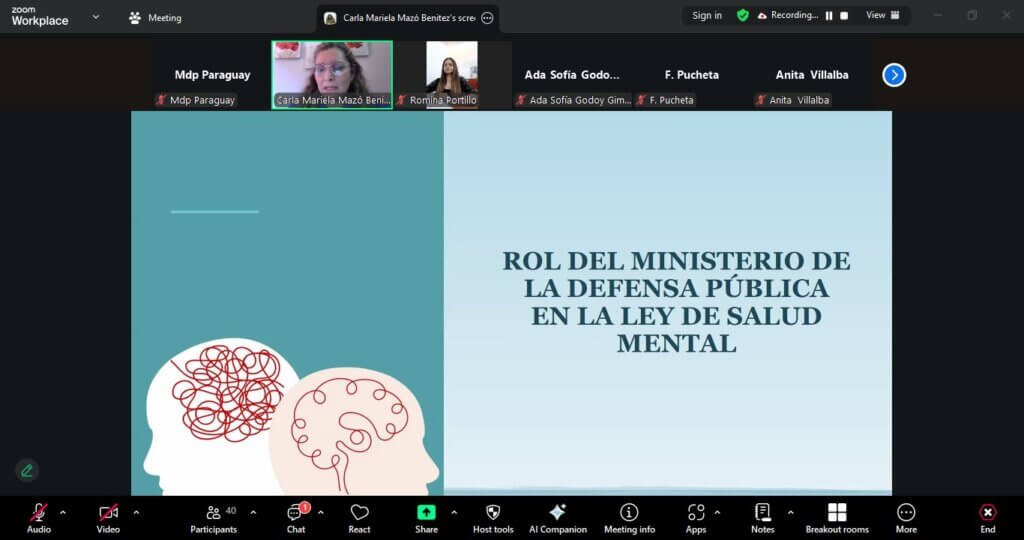Click the green Share screen button
The width and height of the screenshot is (1024, 540).
(426, 517)
